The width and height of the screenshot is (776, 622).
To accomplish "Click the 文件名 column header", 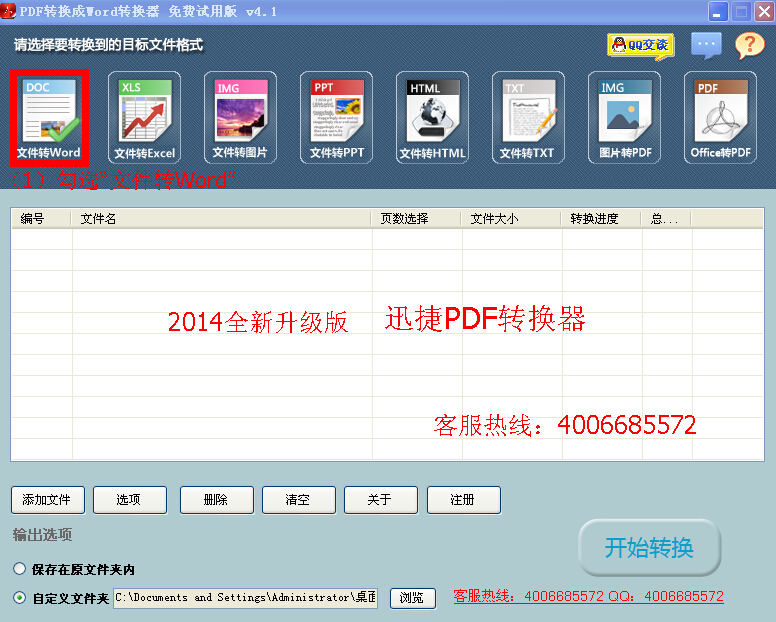I will coord(221,218).
